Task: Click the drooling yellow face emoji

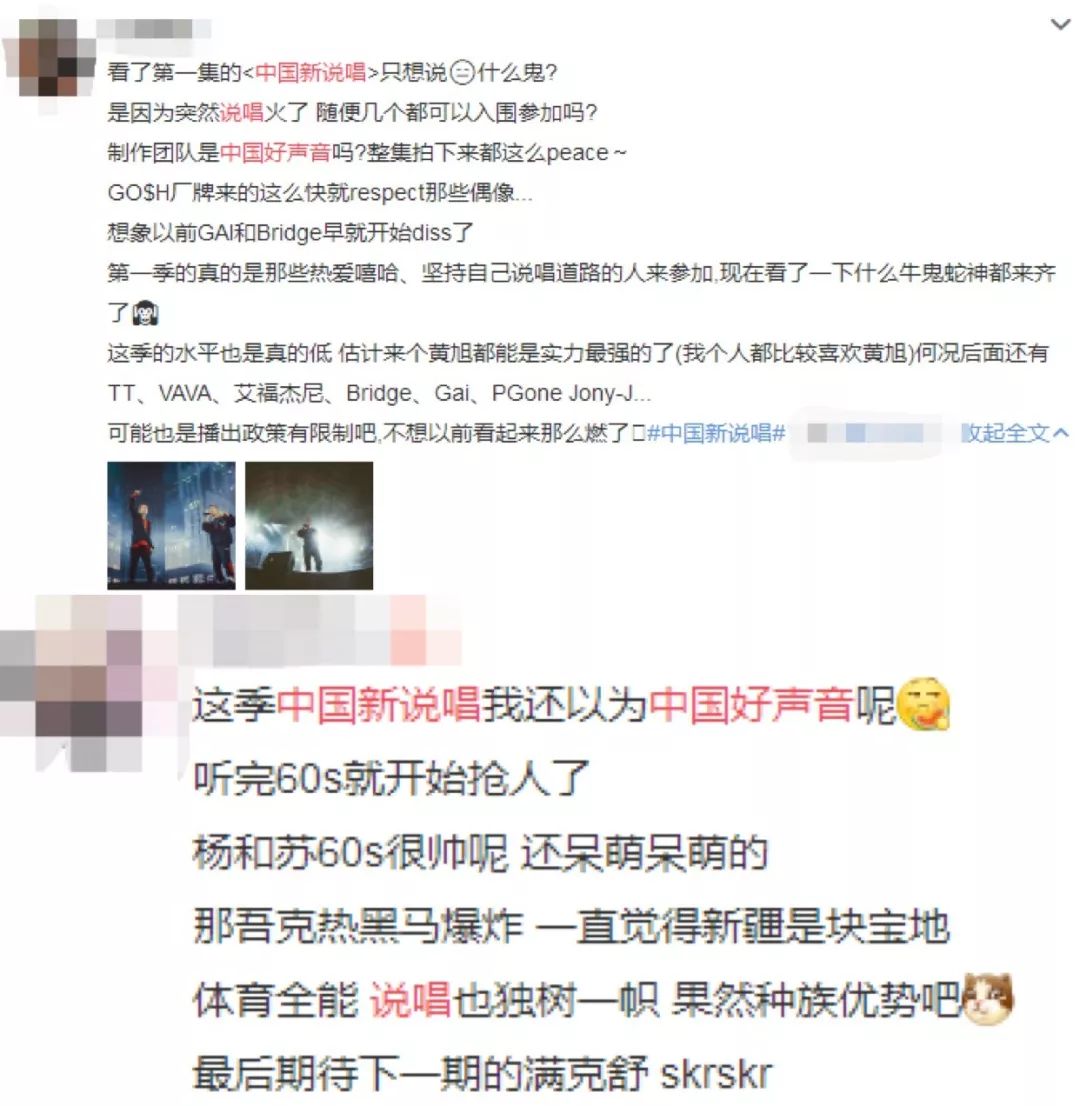Action: point(923,703)
